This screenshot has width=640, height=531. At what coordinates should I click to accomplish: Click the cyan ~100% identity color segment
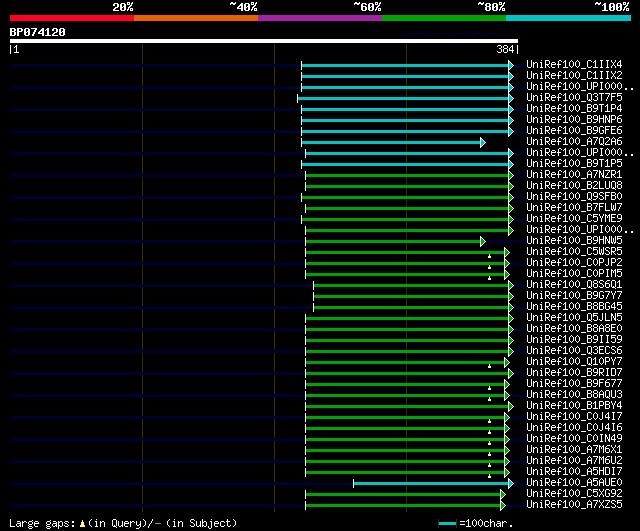point(568,18)
